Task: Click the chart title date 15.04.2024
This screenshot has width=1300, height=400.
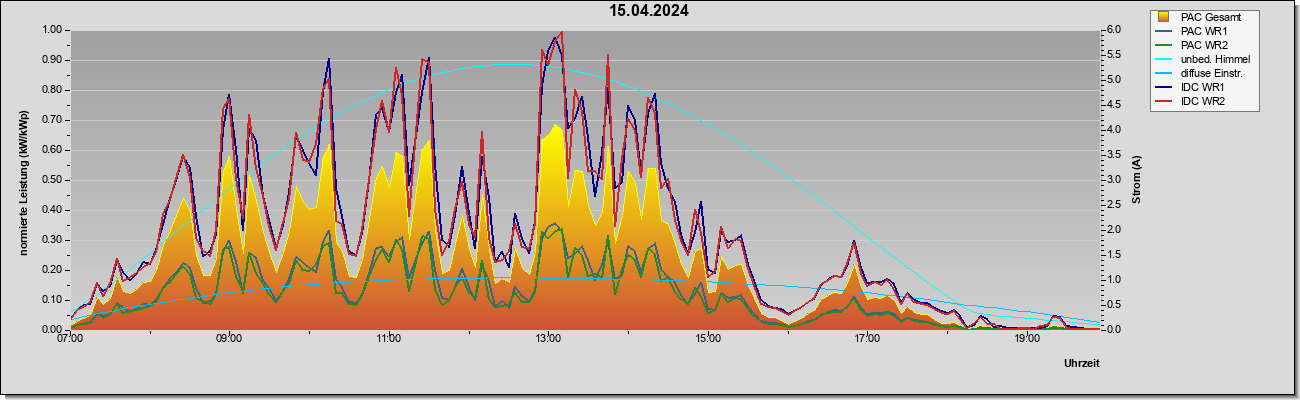Action: [x=650, y=12]
